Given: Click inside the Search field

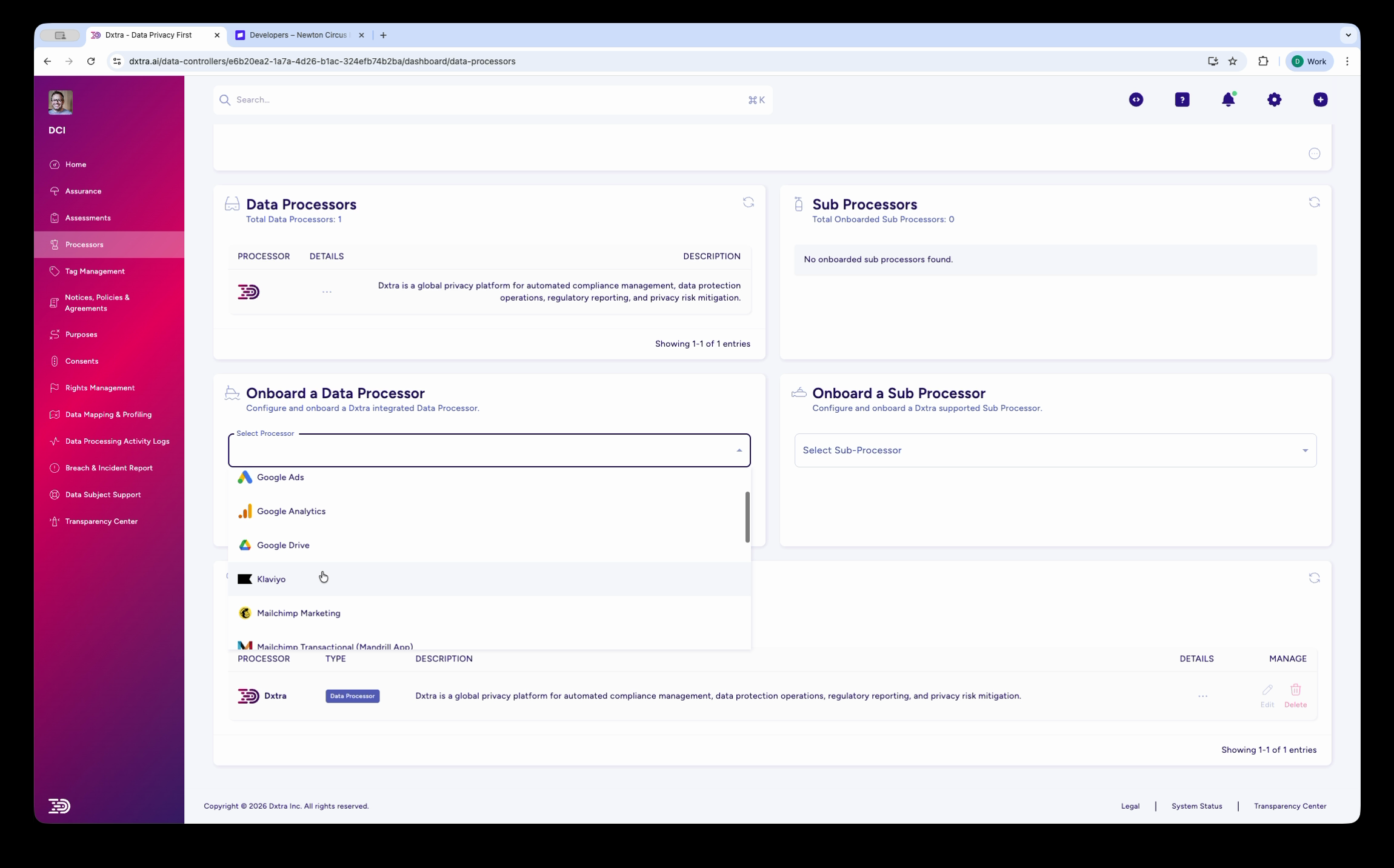Looking at the screenshot, I should (x=424, y=99).
